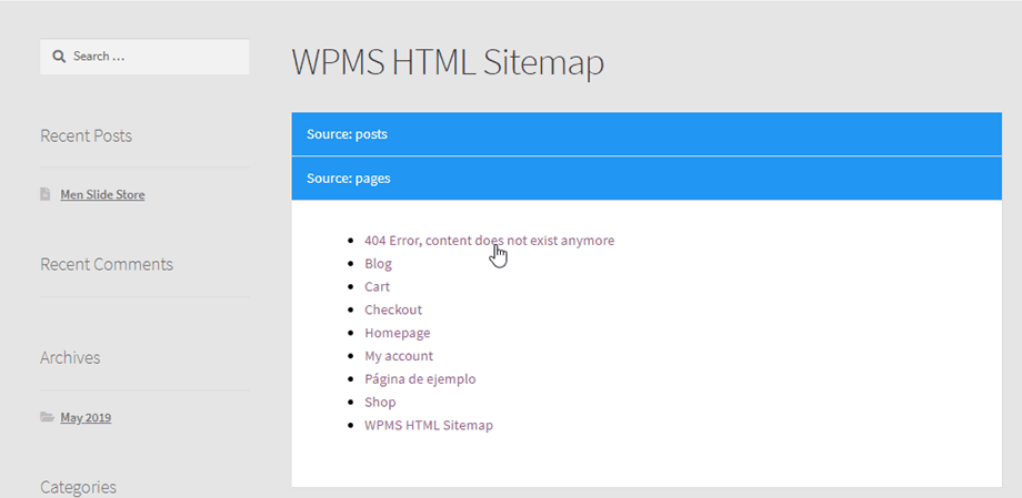Click the folder icon beside May 2019
The width and height of the screenshot is (1022, 498).
[x=47, y=417]
